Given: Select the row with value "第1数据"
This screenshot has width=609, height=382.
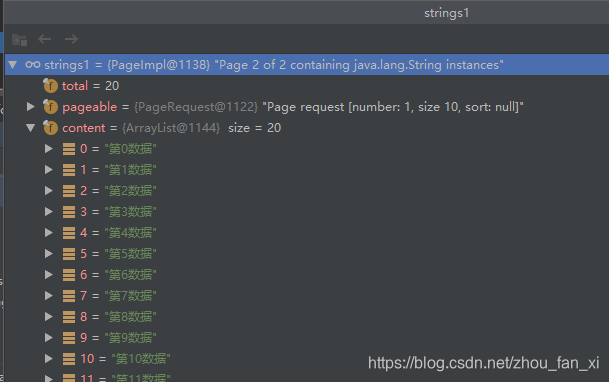Looking at the screenshot, I should coord(307,169).
